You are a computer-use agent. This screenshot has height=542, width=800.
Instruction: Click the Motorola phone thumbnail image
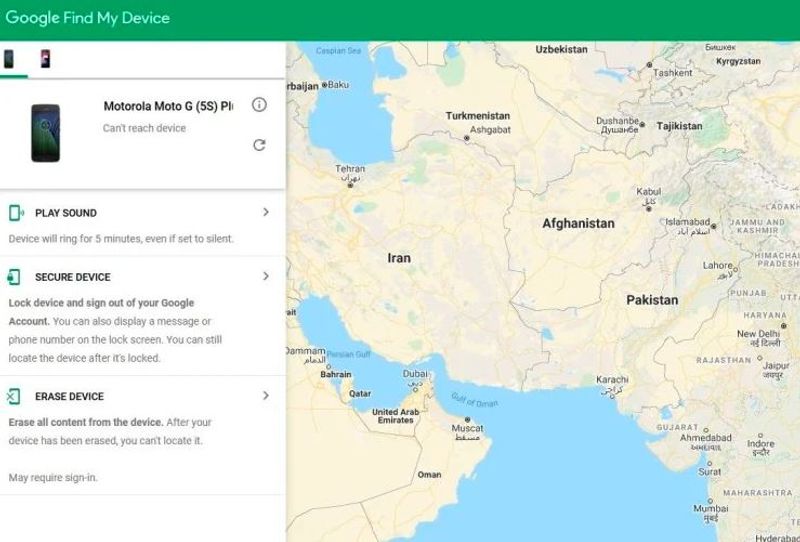tap(45, 133)
